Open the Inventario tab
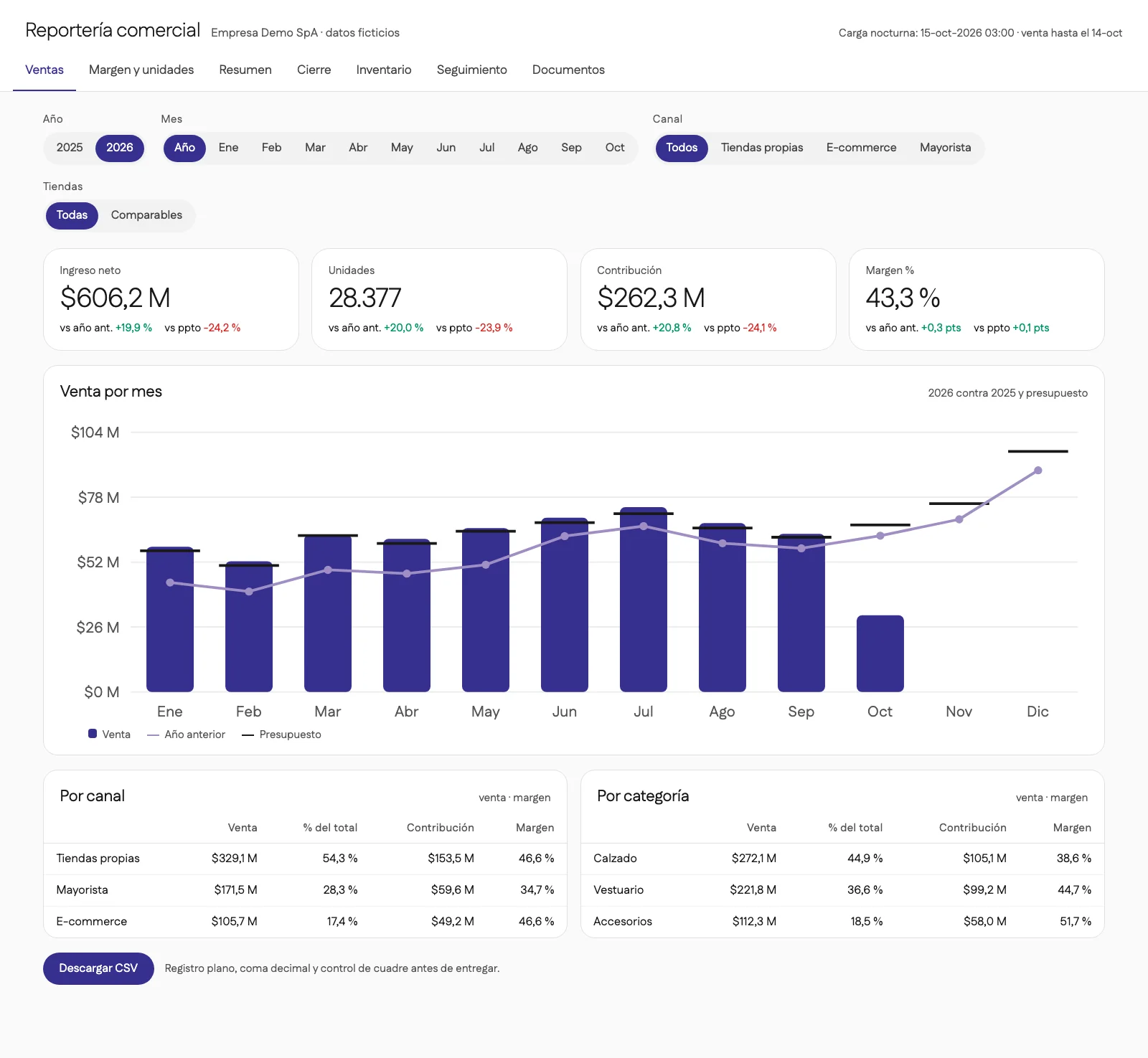Image resolution: width=1148 pixels, height=1058 pixels. coord(384,70)
